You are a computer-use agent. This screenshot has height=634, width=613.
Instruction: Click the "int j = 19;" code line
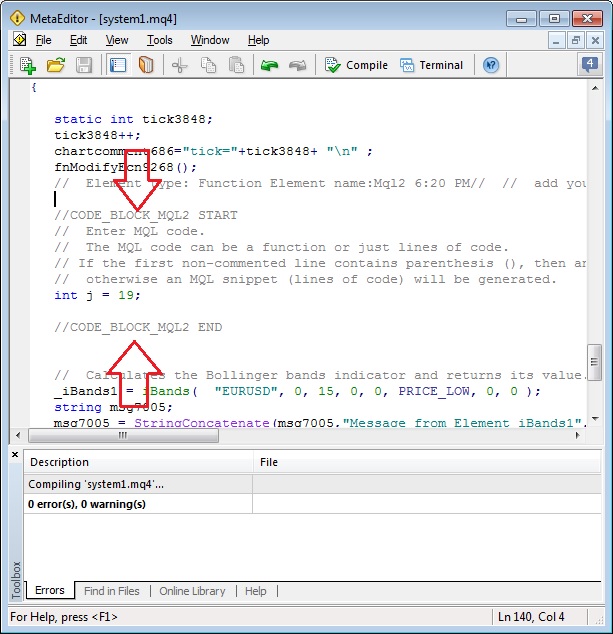pos(97,295)
